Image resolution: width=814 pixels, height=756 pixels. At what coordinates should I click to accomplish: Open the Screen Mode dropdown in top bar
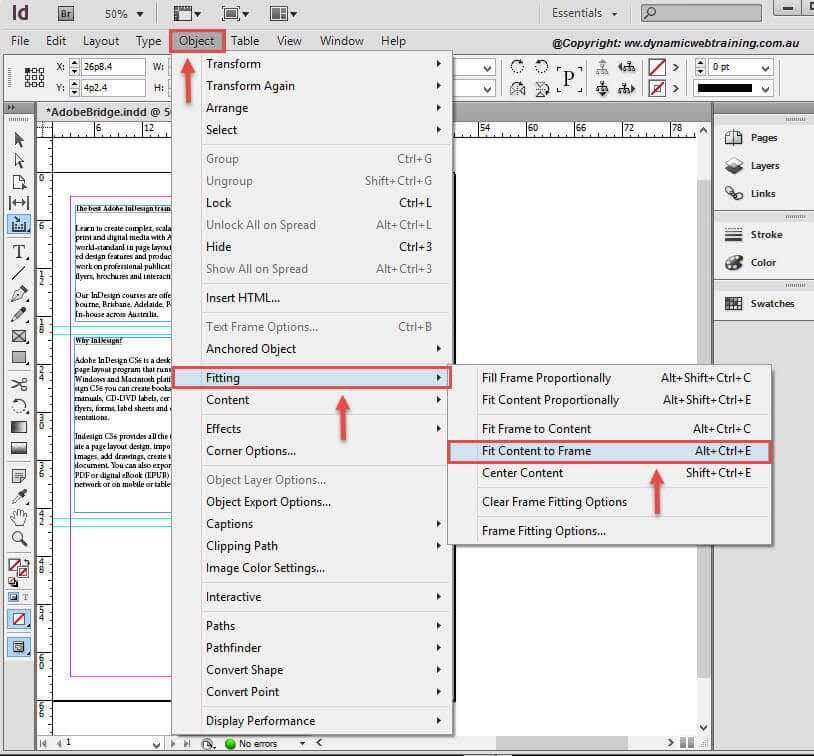(235, 14)
